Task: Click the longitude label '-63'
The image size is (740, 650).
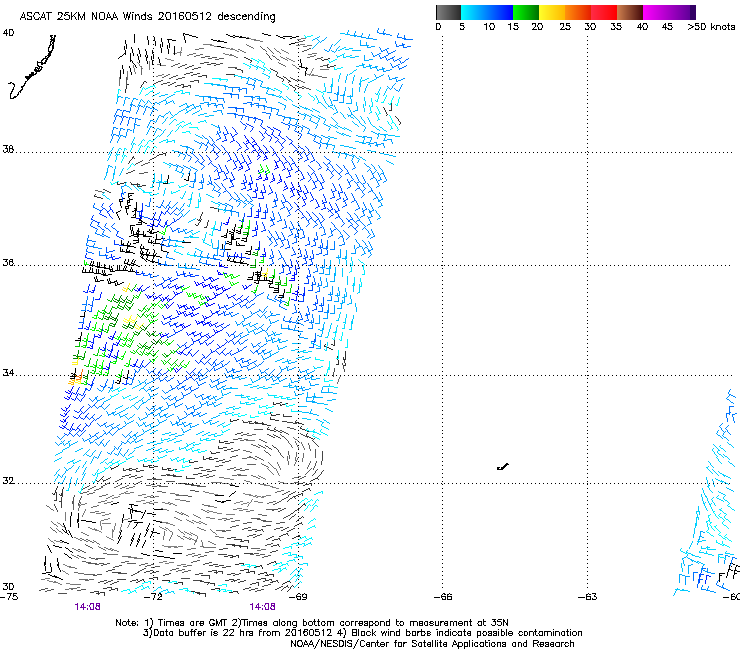Action: (588, 597)
